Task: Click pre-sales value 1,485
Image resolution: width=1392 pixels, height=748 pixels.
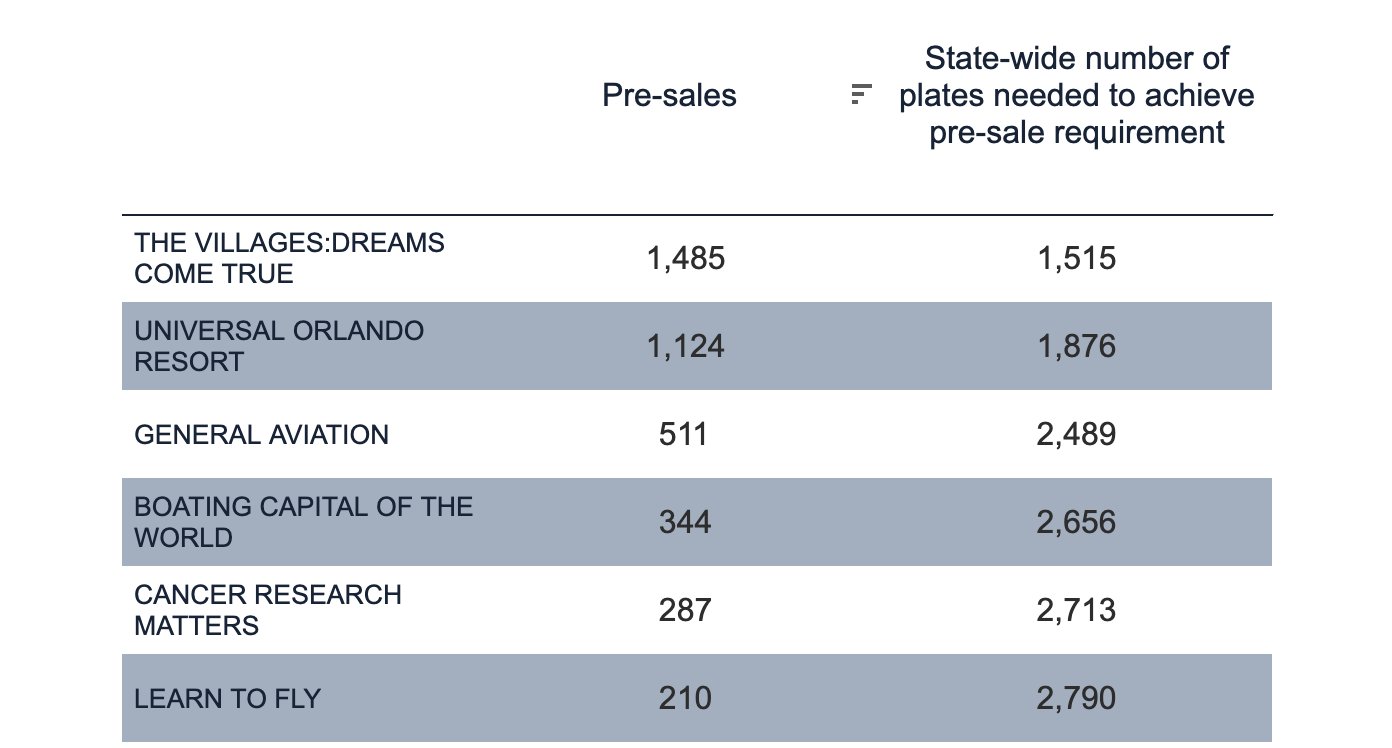Action: [685, 259]
